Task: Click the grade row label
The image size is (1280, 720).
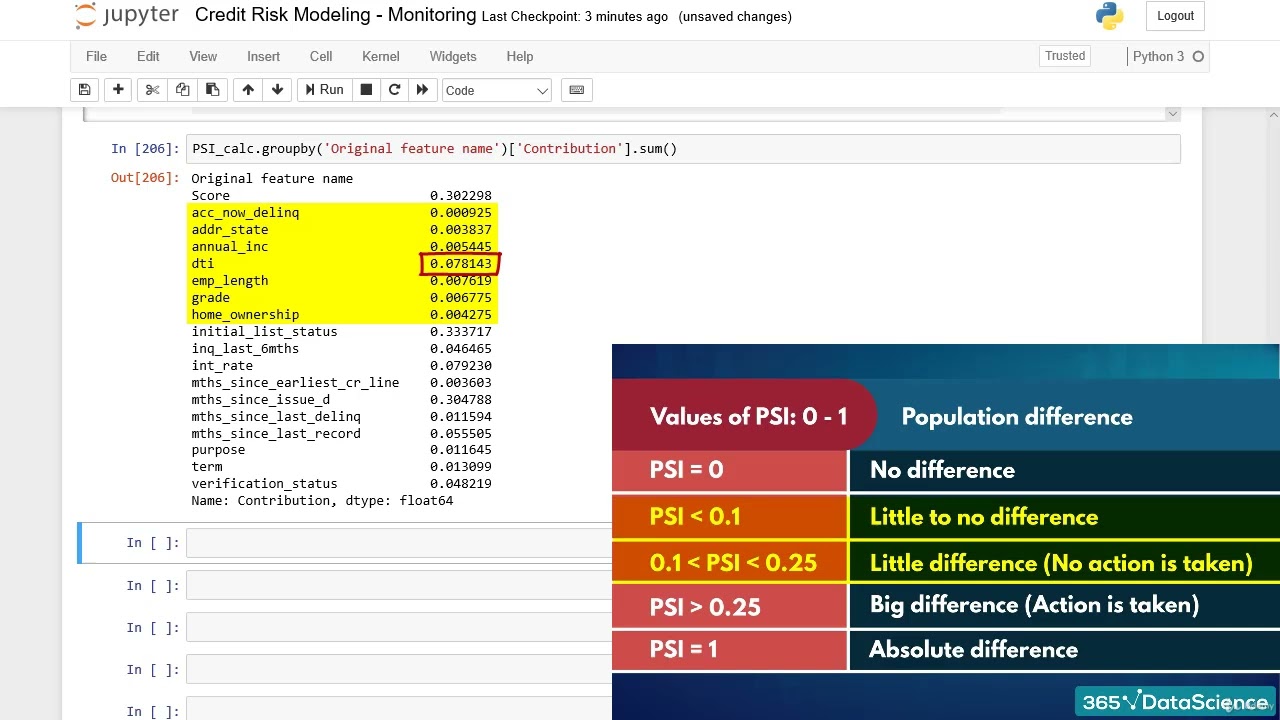Action: click(211, 298)
